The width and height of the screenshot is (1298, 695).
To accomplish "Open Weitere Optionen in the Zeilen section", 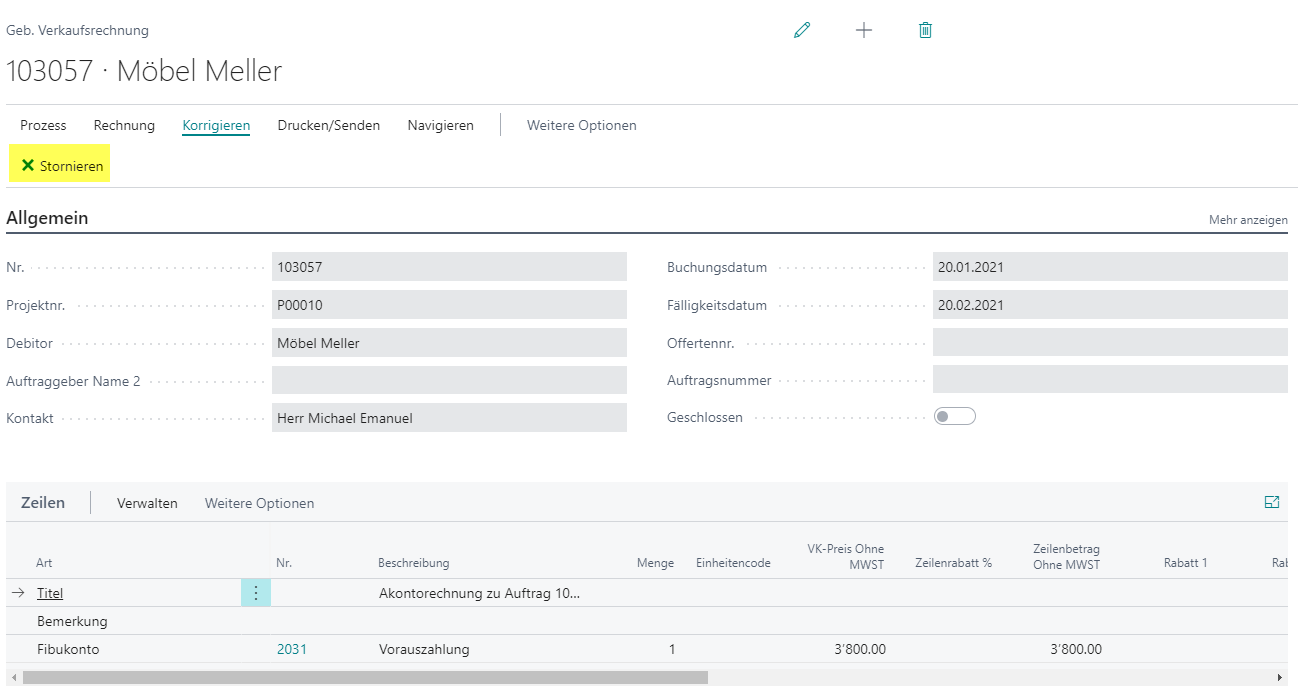I will click(x=260, y=503).
